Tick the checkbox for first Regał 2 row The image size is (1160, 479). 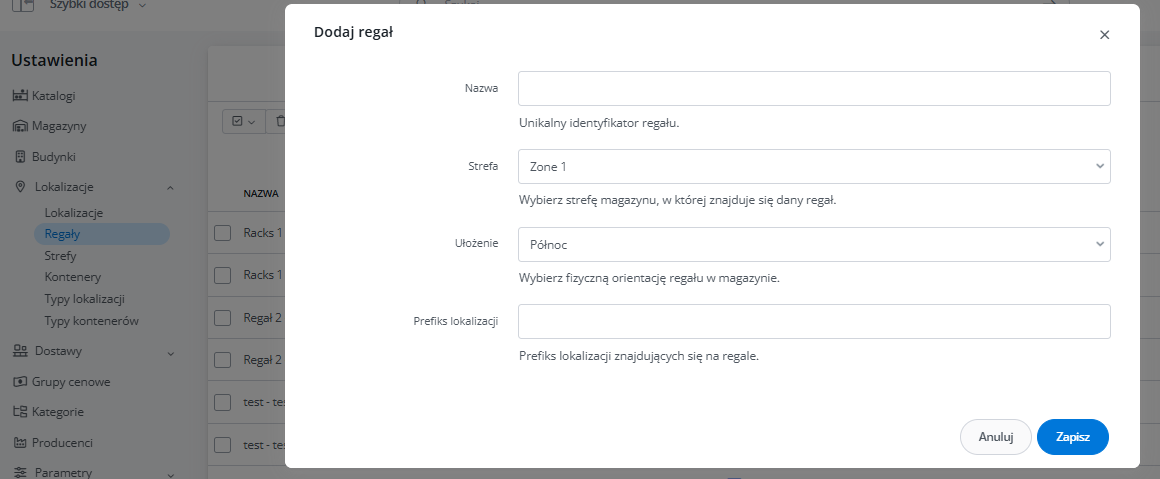point(223,318)
